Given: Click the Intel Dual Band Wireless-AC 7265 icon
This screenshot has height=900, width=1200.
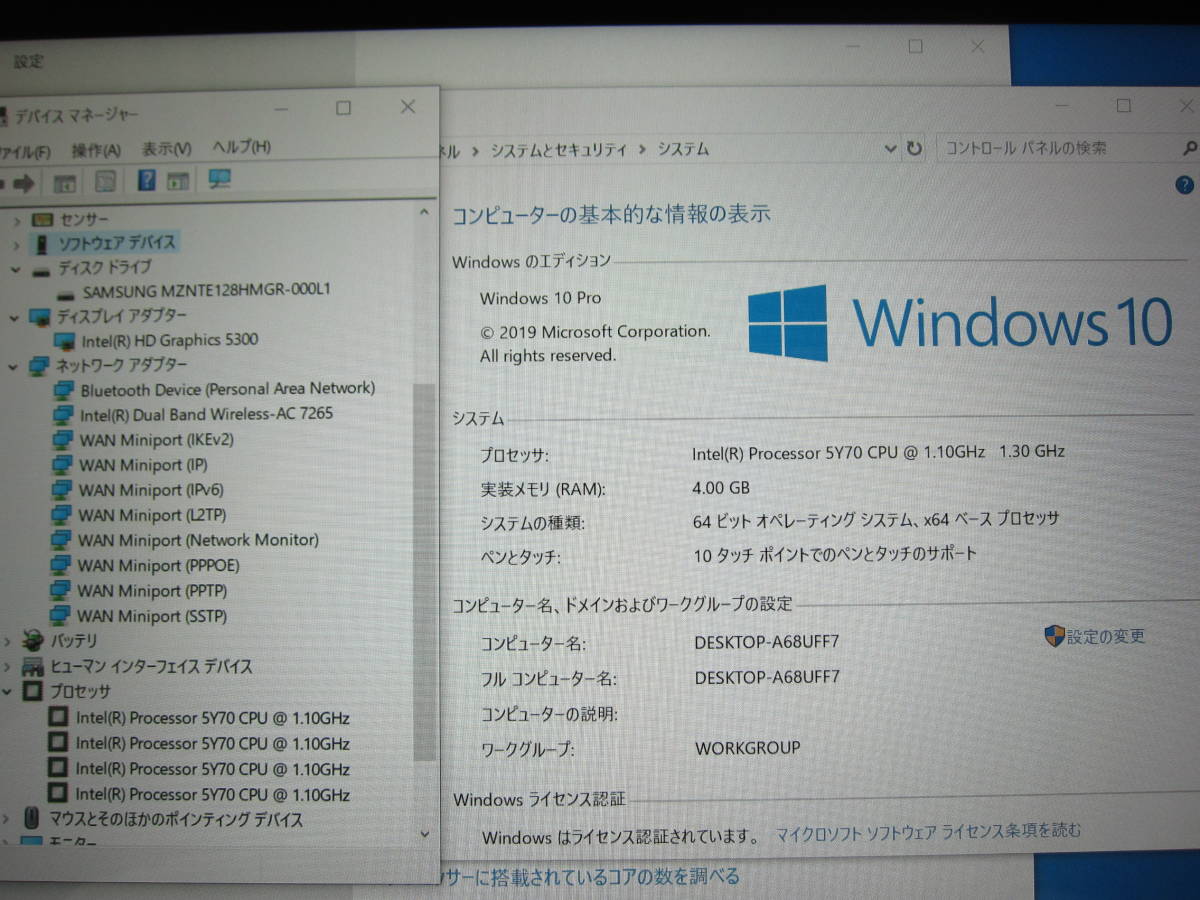Looking at the screenshot, I should click(63, 416).
